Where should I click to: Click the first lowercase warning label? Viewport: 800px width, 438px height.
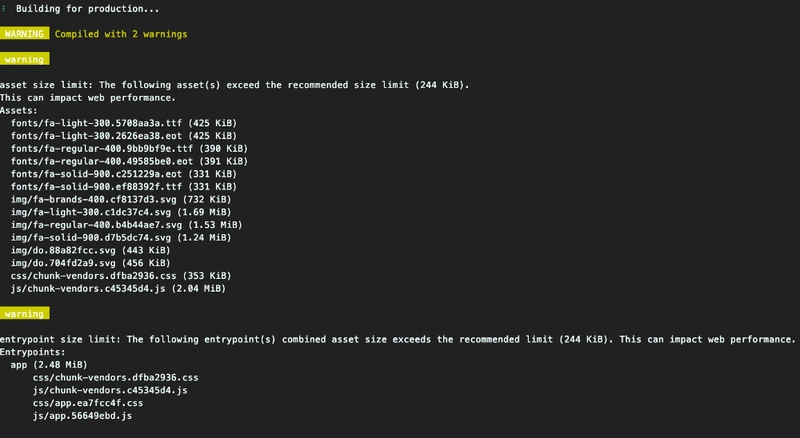(x=24, y=59)
